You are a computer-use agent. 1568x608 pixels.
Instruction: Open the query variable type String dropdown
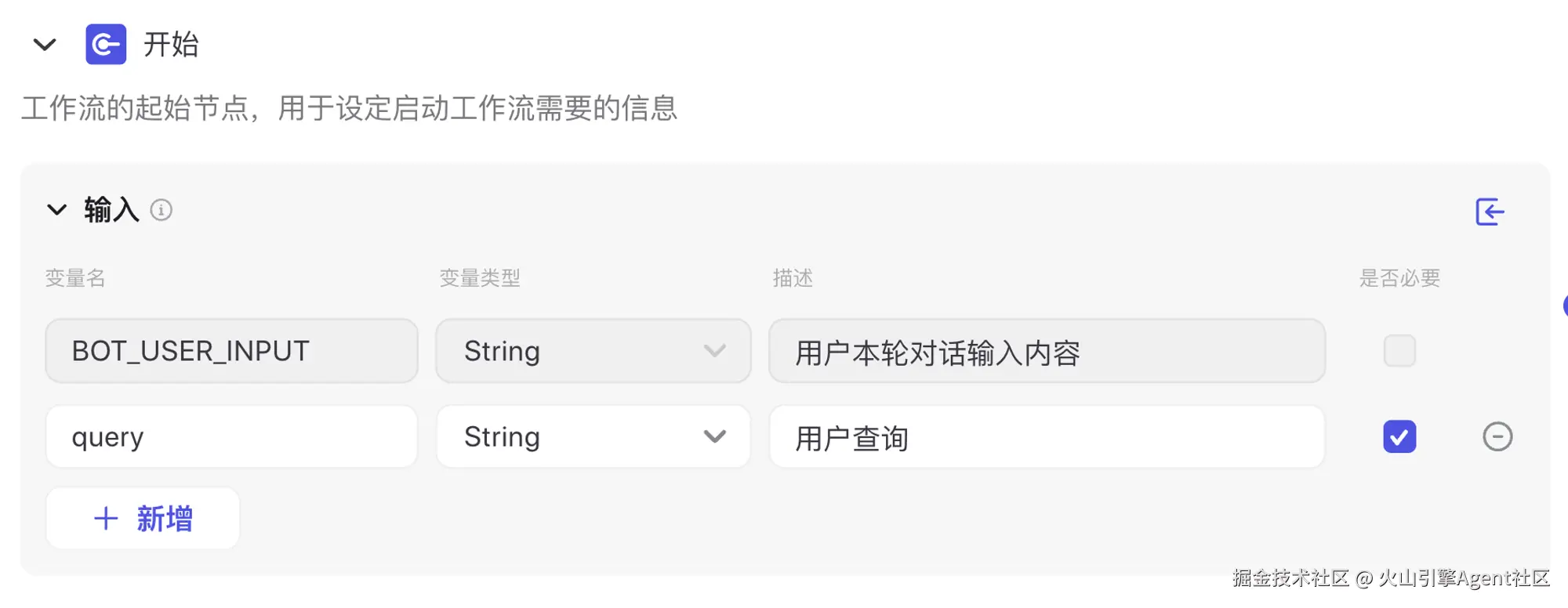pos(593,436)
